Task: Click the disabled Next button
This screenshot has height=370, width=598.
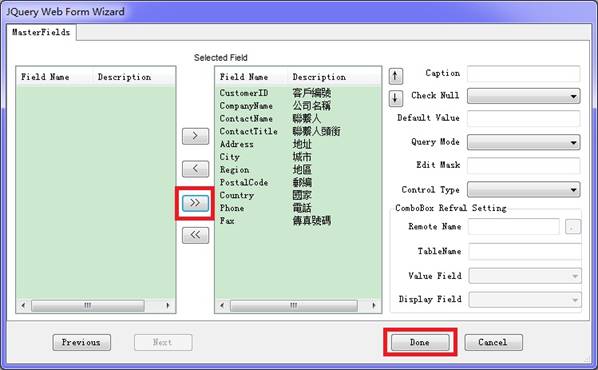Action: [163, 343]
